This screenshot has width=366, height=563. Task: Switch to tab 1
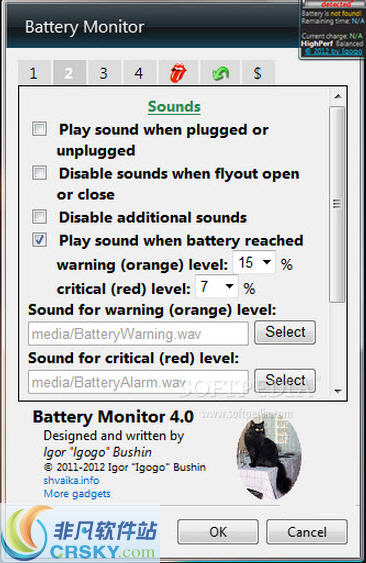33,73
